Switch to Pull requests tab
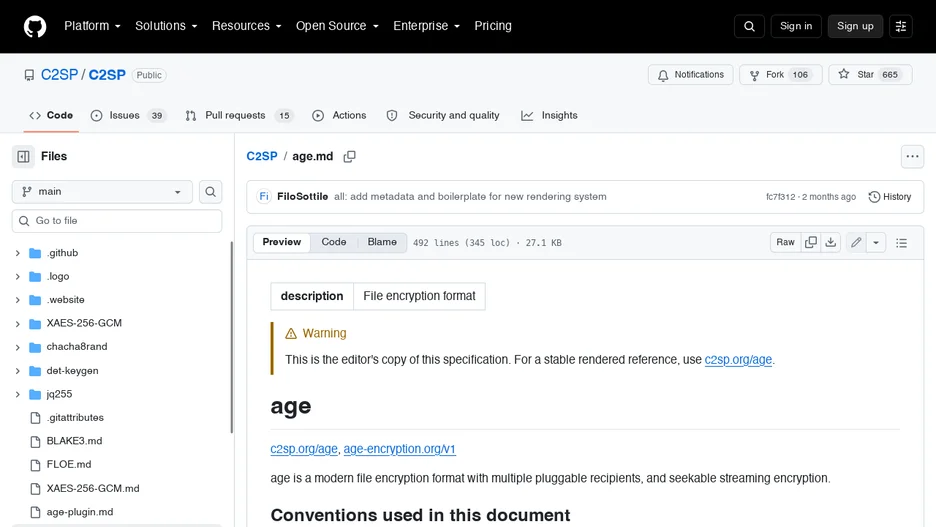Viewport: 936px width, 527px height. (x=238, y=116)
